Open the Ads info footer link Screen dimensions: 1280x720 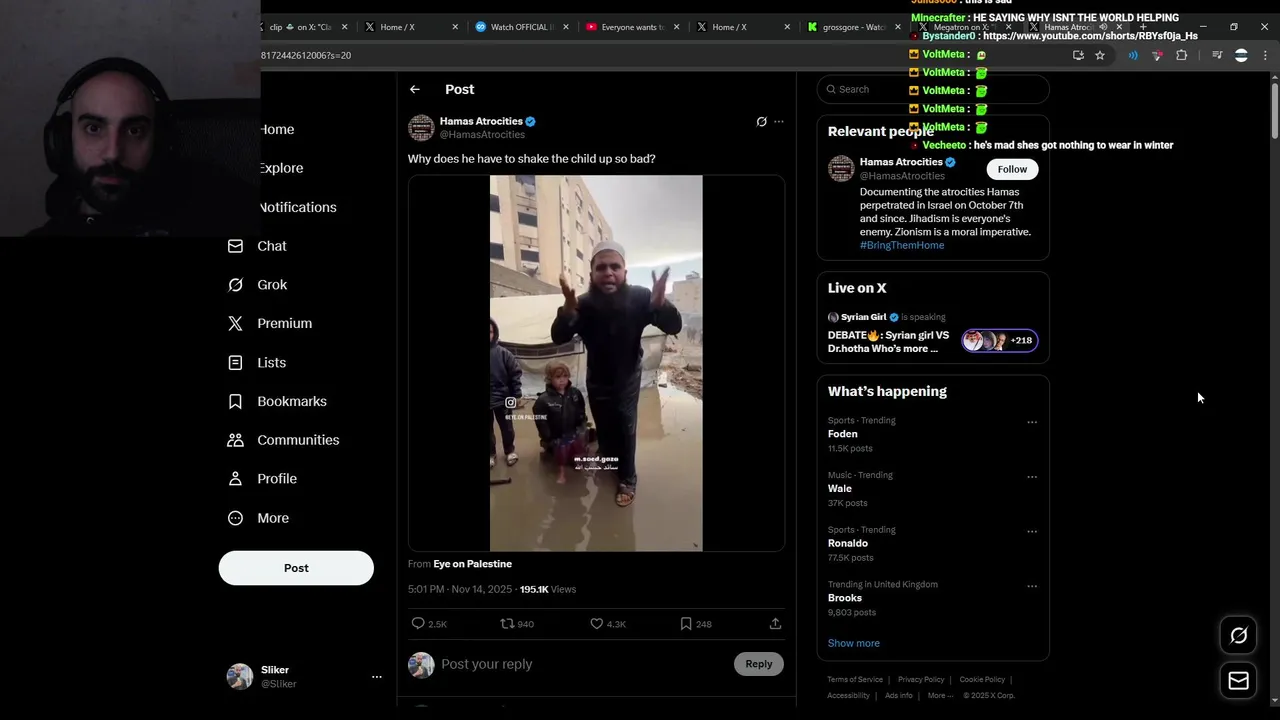point(899,696)
